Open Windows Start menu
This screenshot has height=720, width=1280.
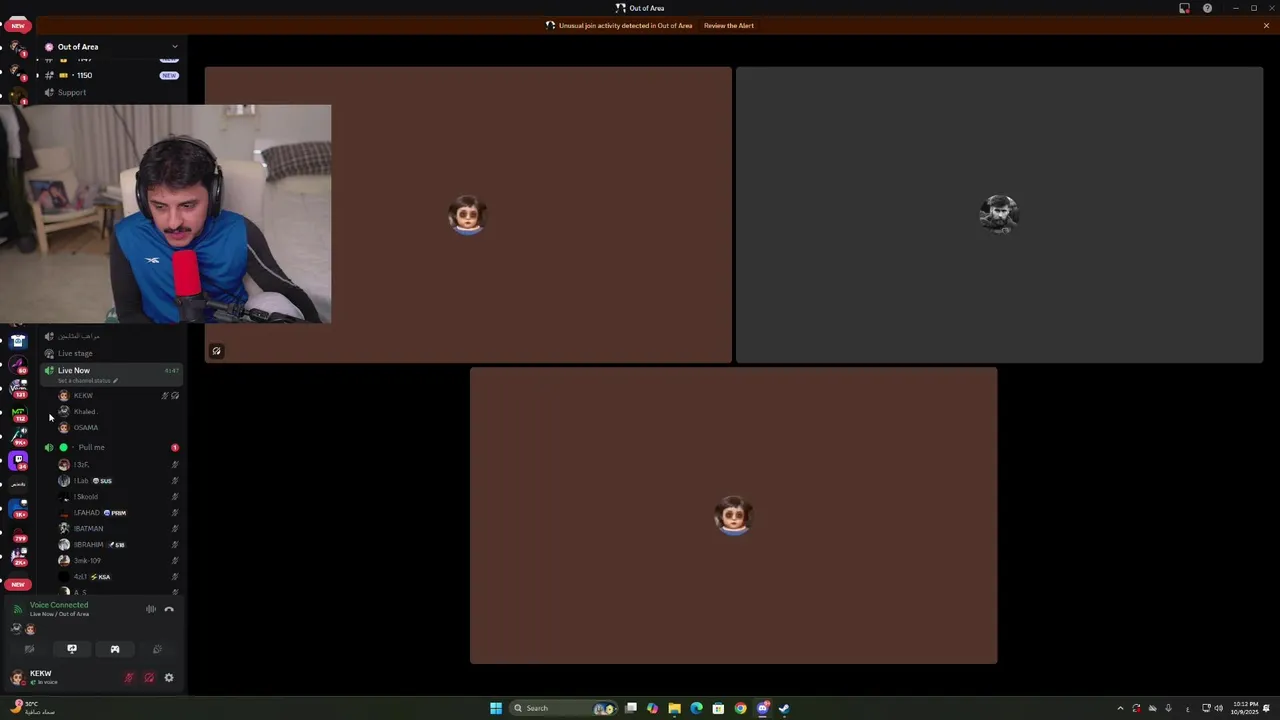point(496,708)
